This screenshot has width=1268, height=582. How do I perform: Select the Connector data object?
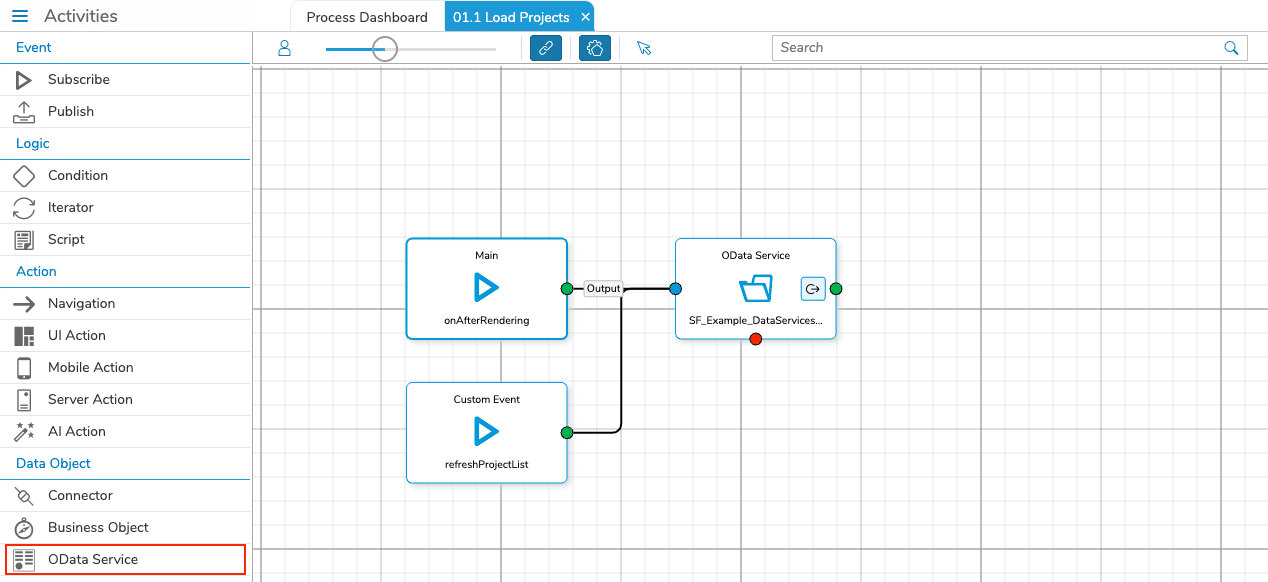(x=80, y=495)
